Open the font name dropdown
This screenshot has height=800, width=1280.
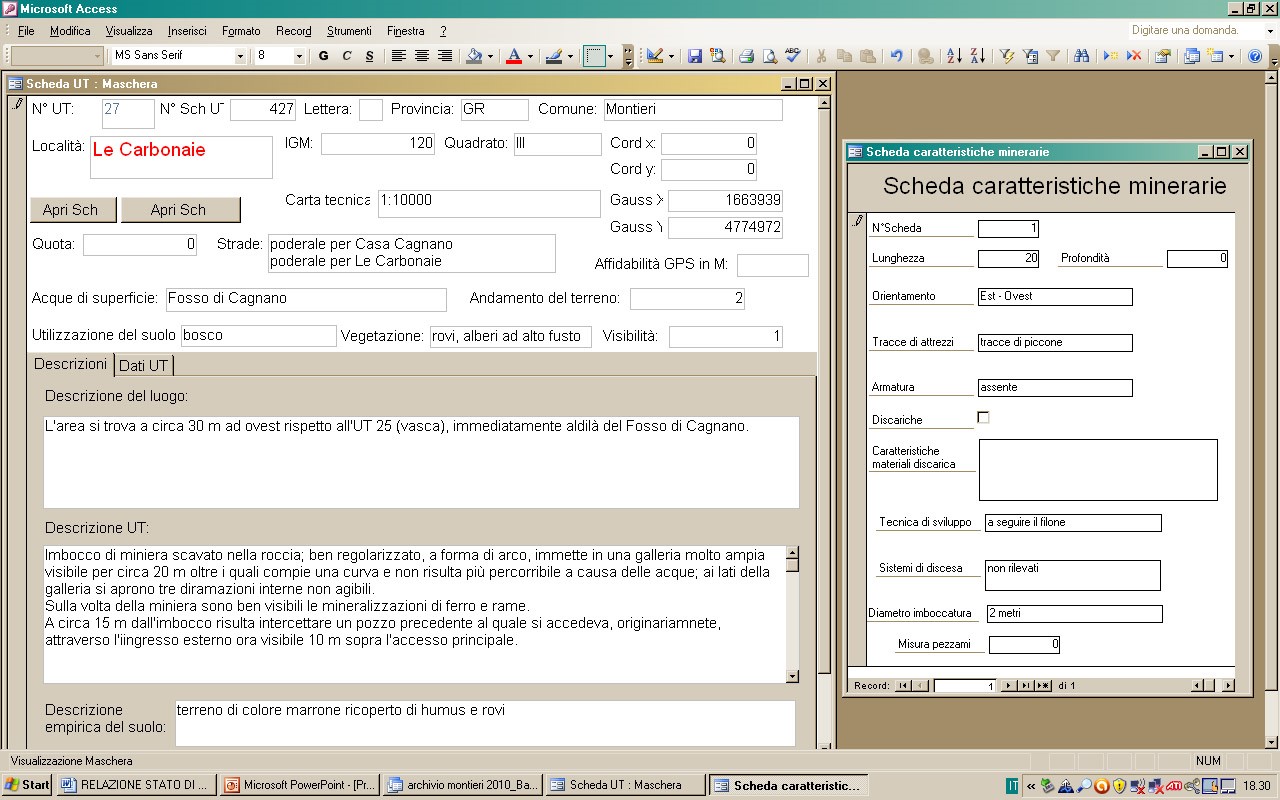click(240, 56)
